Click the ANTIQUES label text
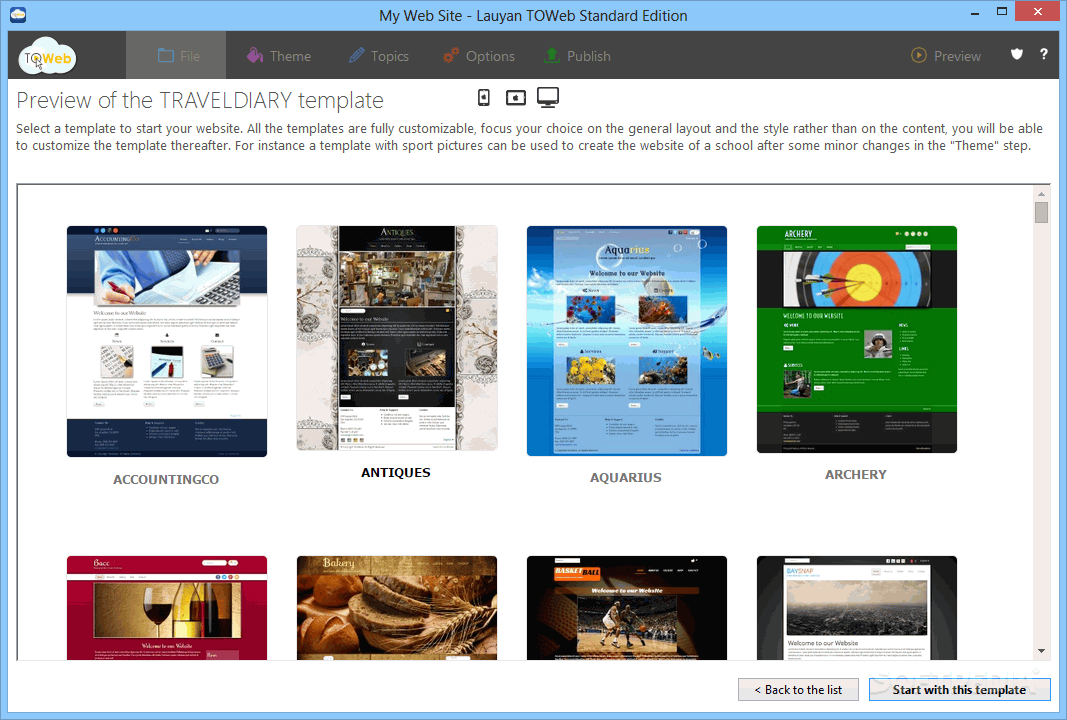 [396, 473]
